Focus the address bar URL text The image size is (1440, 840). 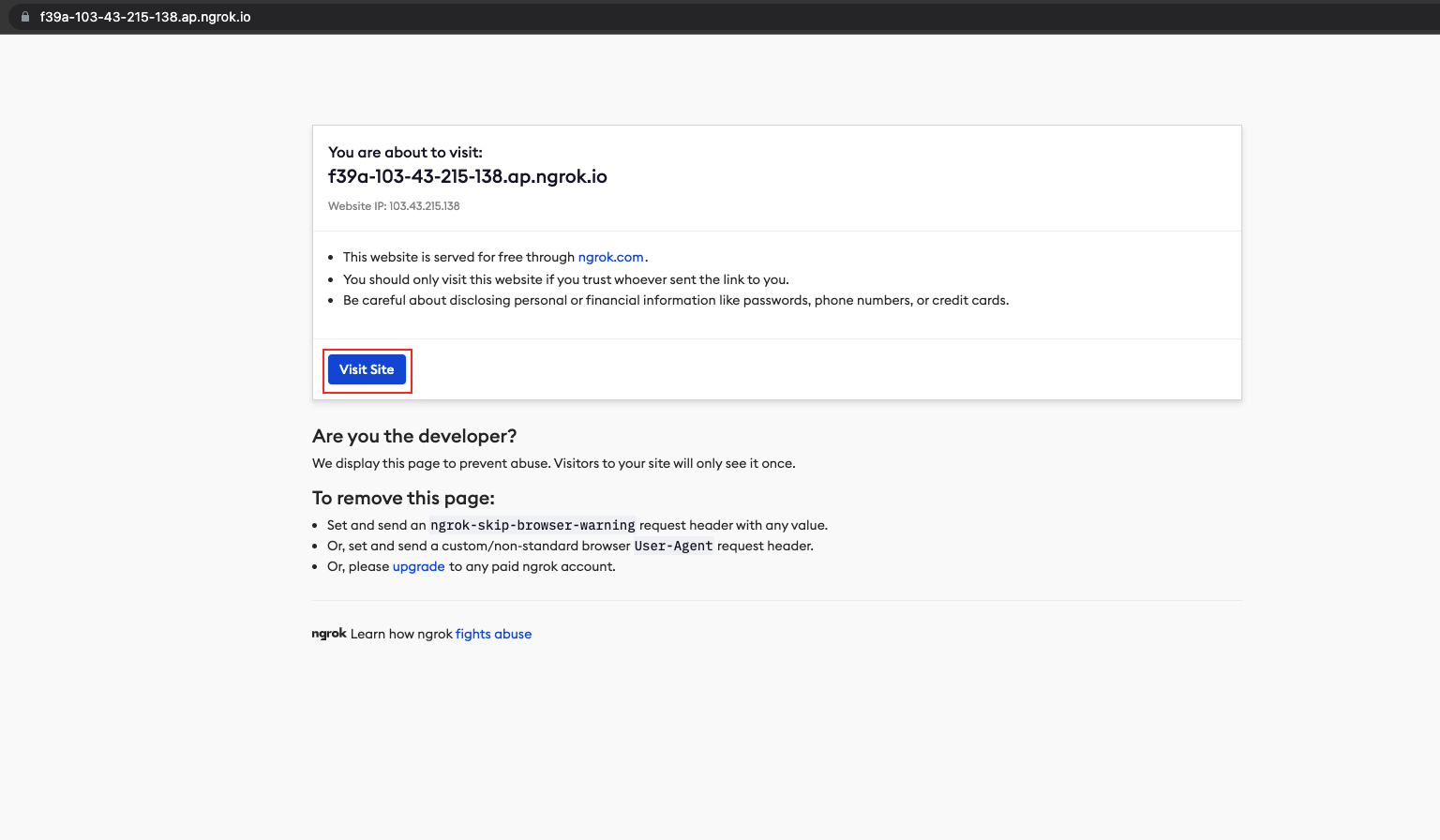point(145,17)
